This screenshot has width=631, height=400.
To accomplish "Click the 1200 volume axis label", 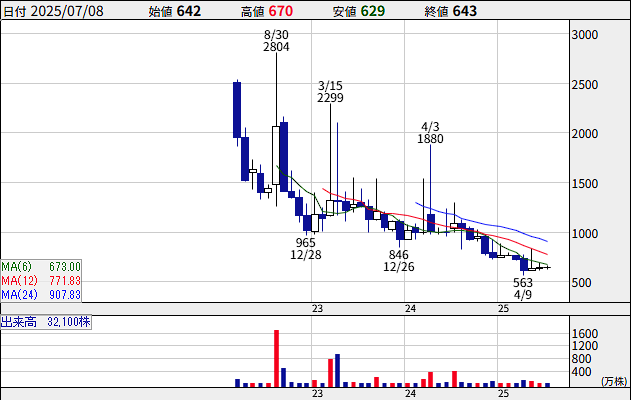I will tap(585, 346).
